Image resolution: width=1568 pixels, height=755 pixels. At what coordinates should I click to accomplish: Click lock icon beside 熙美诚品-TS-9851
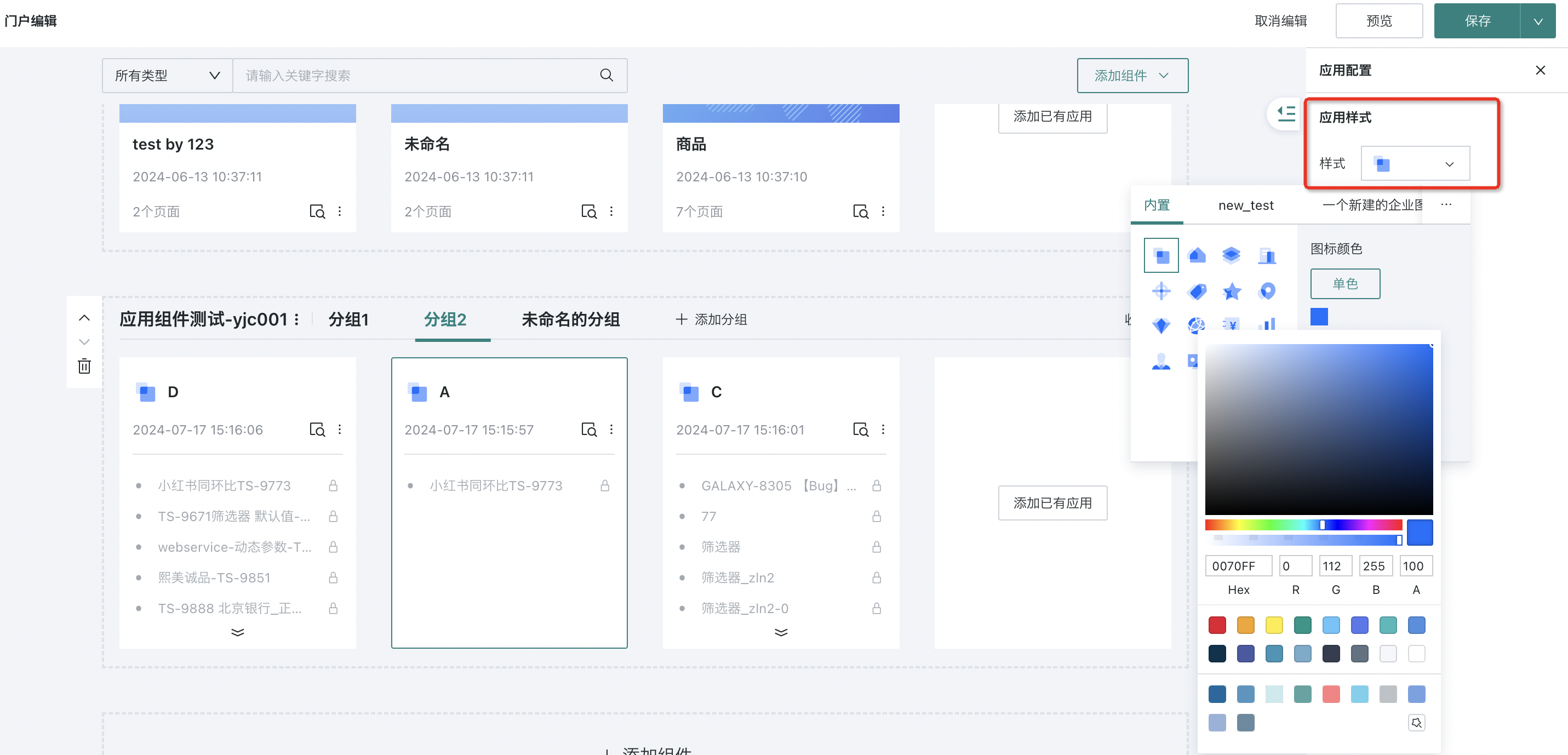[333, 577]
